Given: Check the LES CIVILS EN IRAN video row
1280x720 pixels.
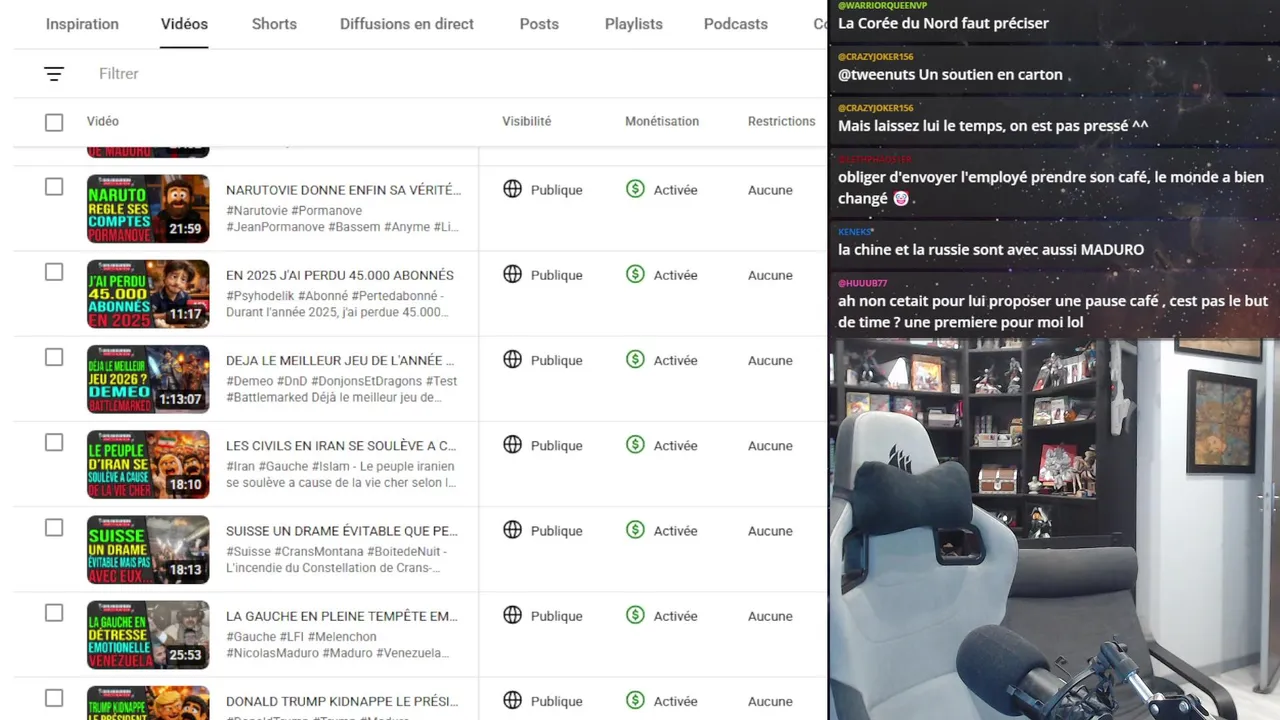Looking at the screenshot, I should click(x=54, y=442).
